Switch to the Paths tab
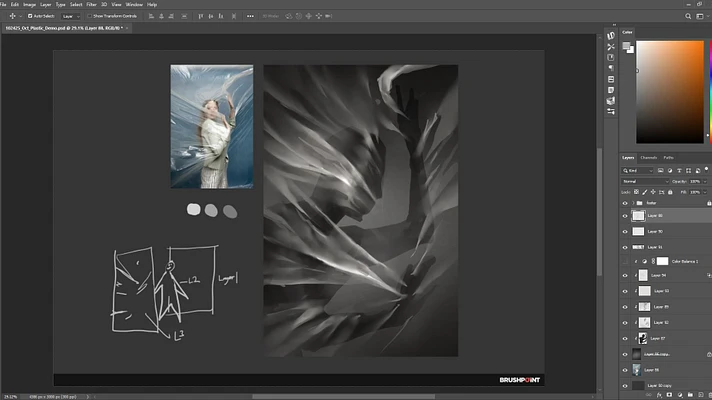 coord(668,158)
